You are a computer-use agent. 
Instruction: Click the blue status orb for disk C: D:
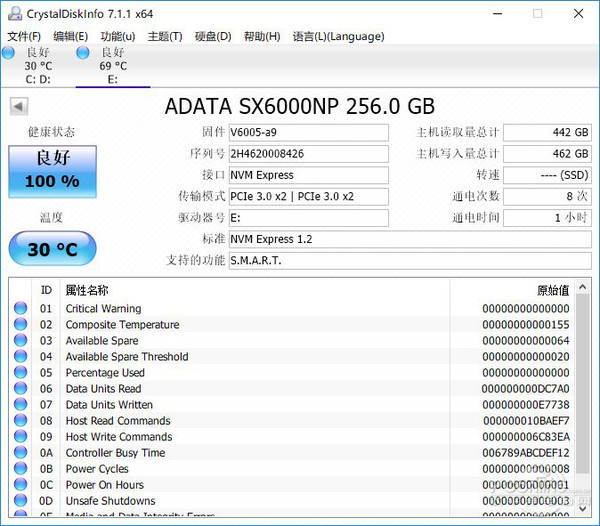click(x=8, y=53)
